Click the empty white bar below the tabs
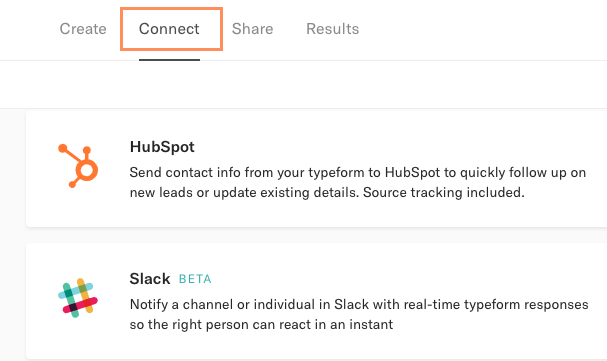Screen dimensions: 607x361 [304, 84]
